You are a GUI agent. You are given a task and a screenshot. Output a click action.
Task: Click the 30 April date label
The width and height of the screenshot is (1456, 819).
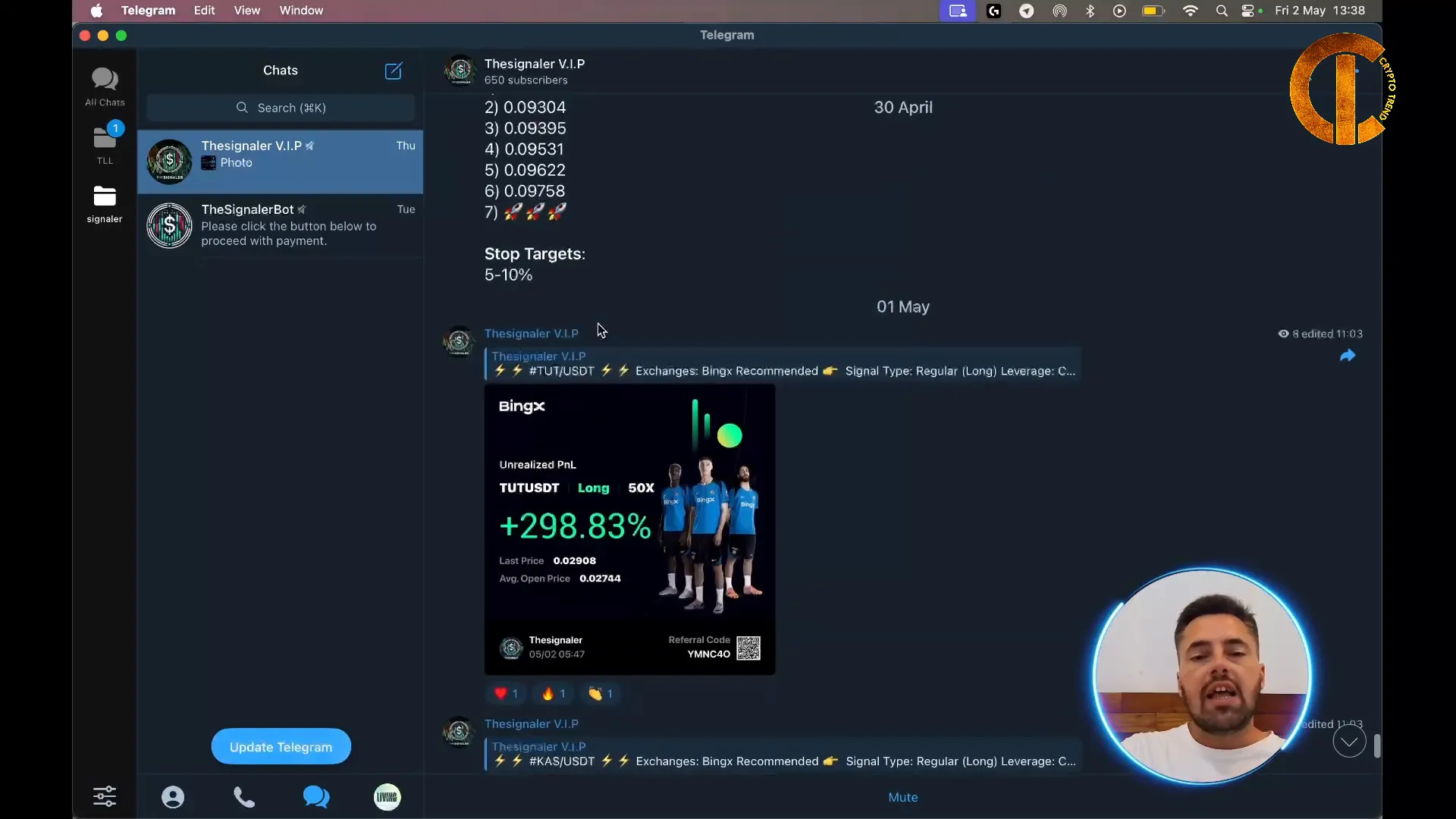coord(903,108)
